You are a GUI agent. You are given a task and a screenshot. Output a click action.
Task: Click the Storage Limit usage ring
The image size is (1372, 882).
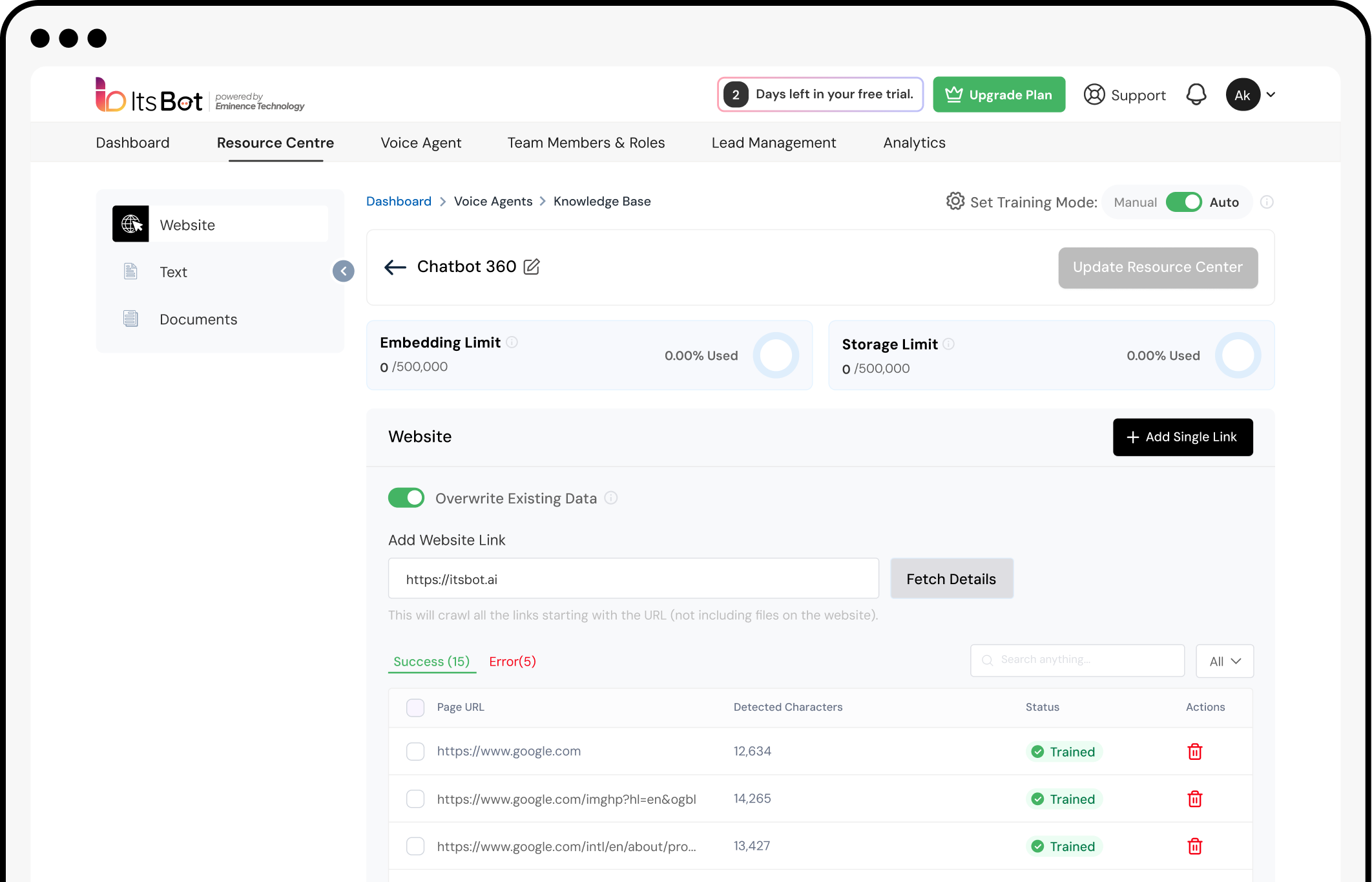coord(1238,355)
